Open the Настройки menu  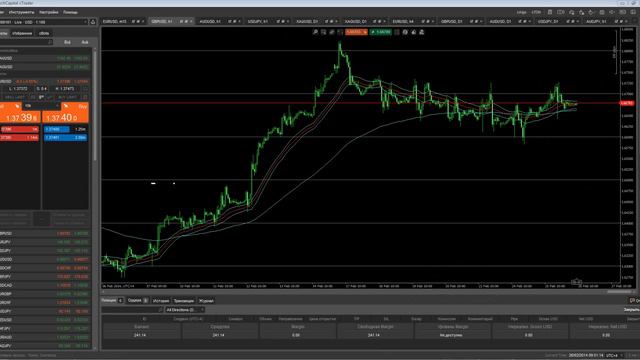[49, 12]
